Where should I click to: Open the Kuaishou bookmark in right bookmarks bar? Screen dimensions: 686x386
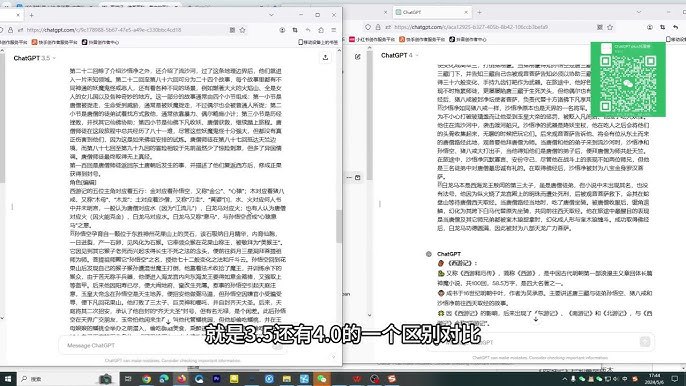[x=422, y=39]
